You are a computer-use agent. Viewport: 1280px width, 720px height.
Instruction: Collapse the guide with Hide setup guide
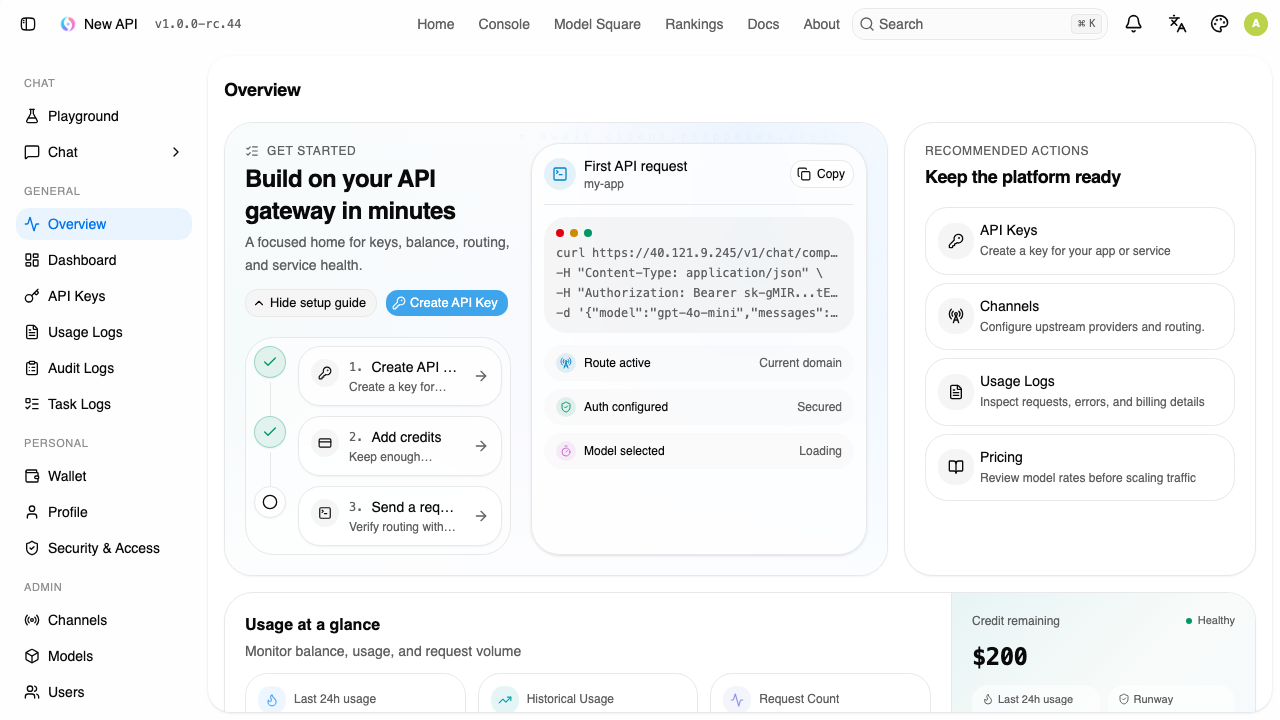(311, 303)
